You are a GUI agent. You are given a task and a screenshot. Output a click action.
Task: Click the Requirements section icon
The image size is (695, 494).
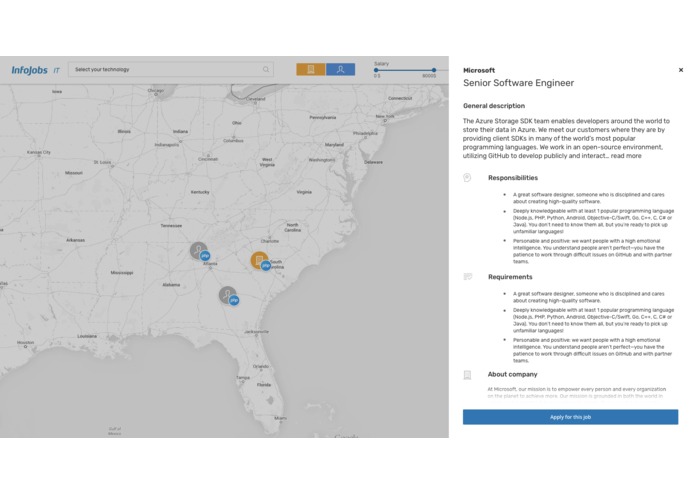pyautogui.click(x=468, y=277)
